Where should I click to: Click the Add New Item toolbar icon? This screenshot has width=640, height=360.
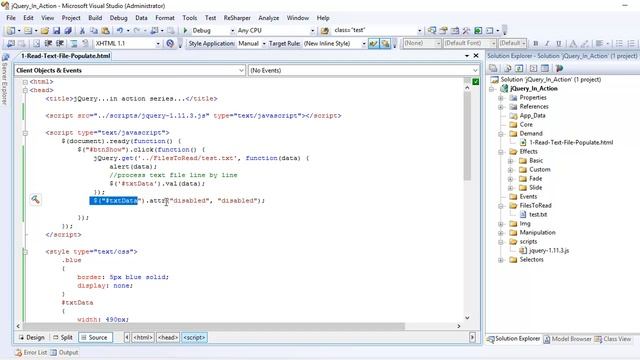pos(28,31)
